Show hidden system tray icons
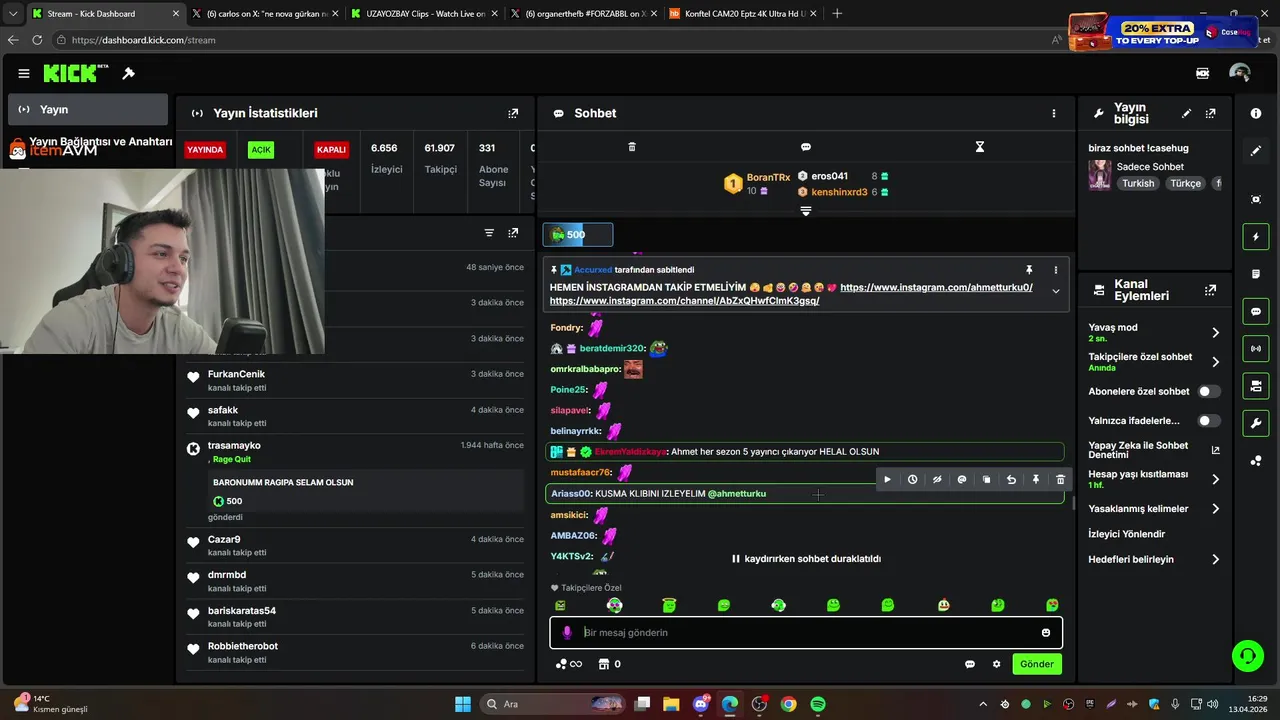 983,704
